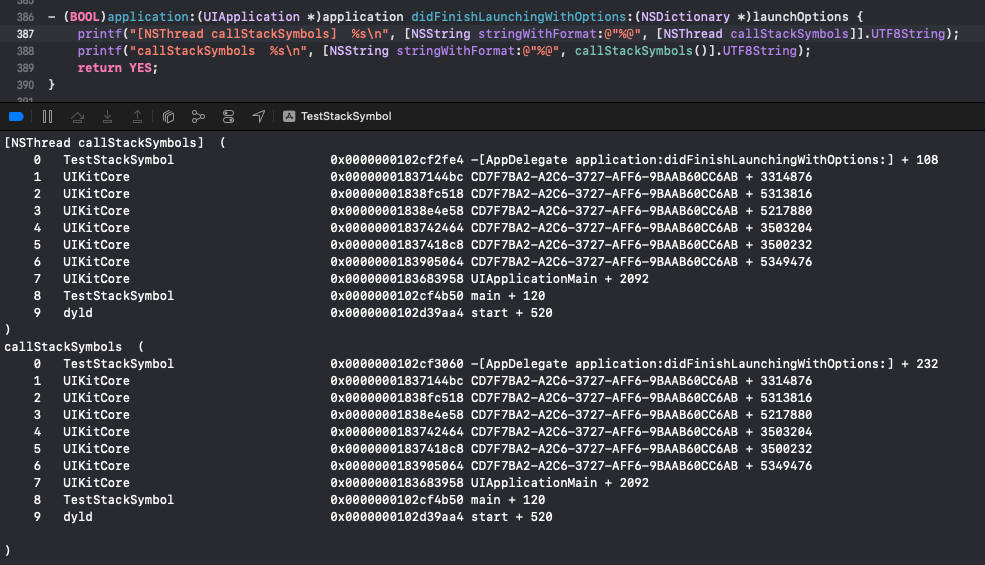
Task: Click second 'start + 520' console entry
Action: coord(512,517)
